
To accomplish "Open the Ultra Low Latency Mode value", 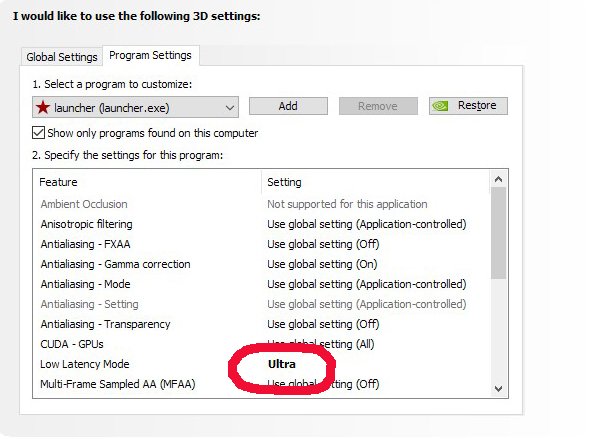I will (282, 364).
